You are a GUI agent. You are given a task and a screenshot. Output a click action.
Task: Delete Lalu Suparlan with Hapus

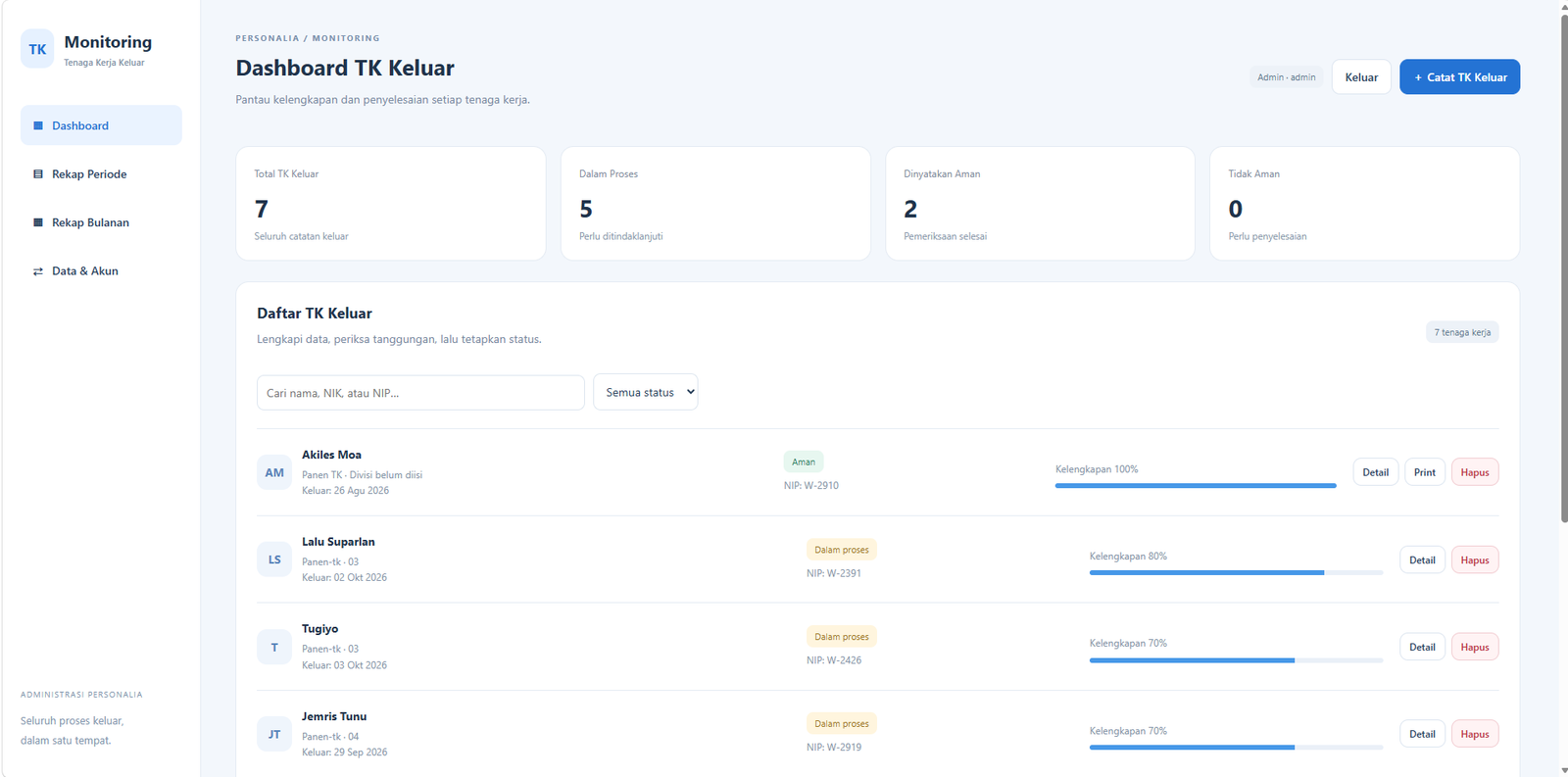[1475, 559]
